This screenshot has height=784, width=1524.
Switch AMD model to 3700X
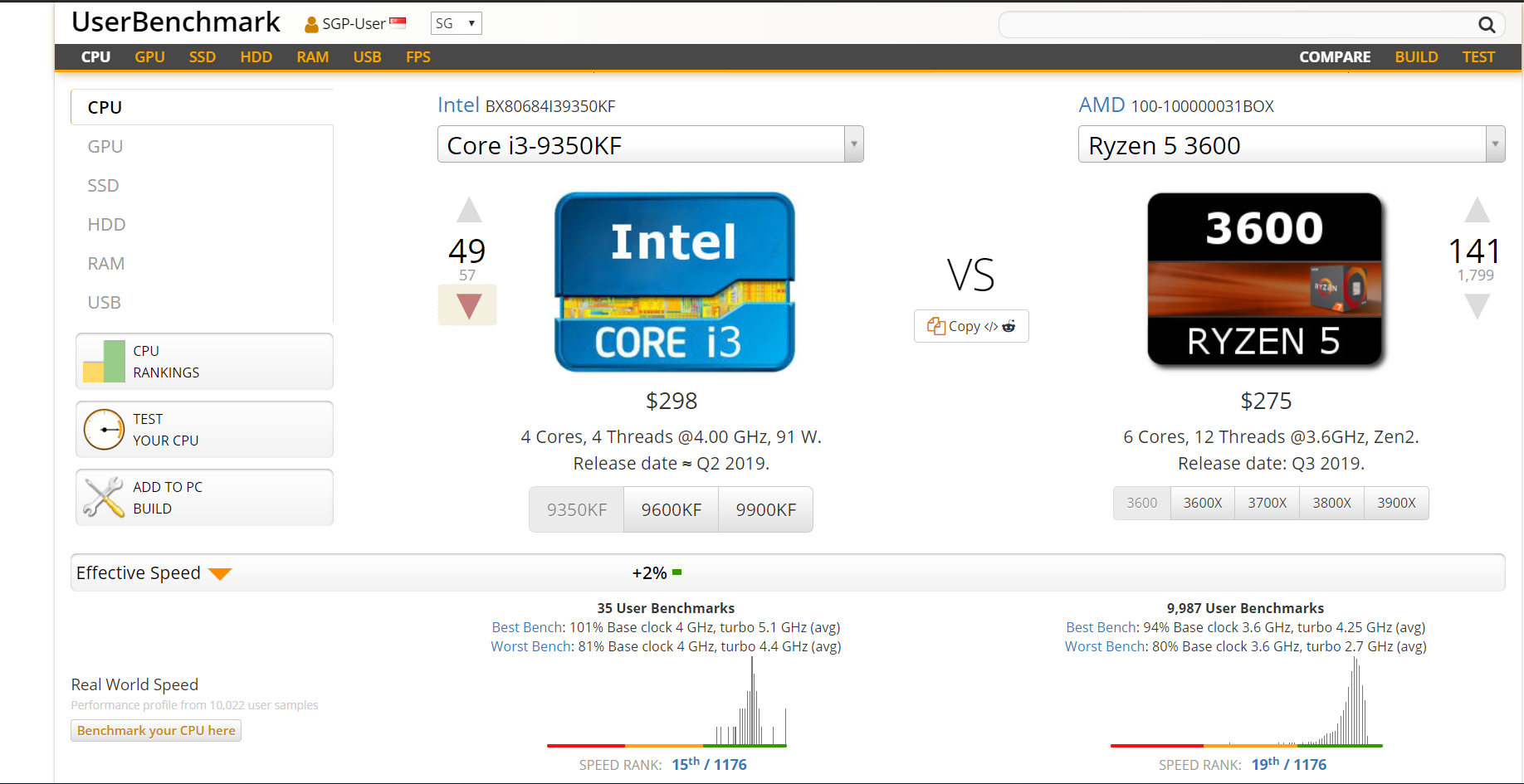click(1268, 503)
